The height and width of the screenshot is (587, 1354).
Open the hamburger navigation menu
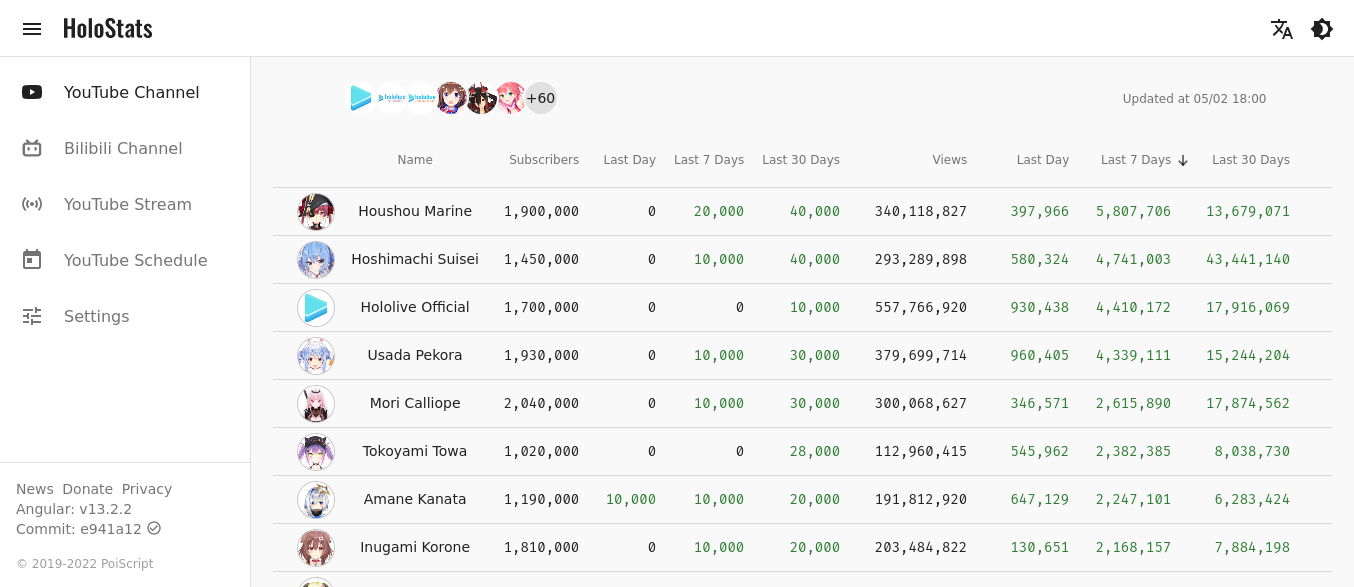point(32,29)
